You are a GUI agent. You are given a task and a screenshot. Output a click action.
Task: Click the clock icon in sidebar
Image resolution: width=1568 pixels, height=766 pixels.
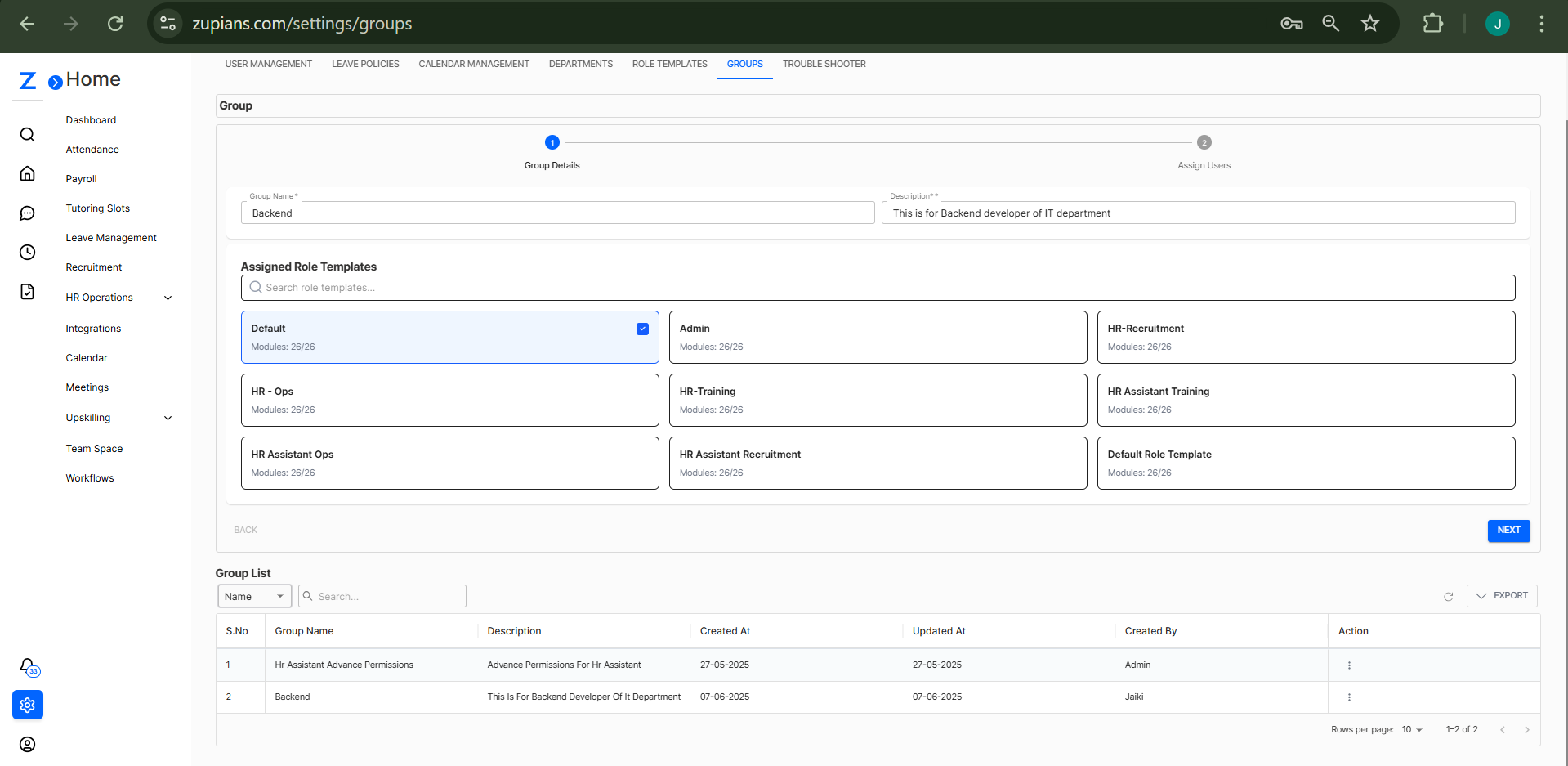(x=27, y=253)
